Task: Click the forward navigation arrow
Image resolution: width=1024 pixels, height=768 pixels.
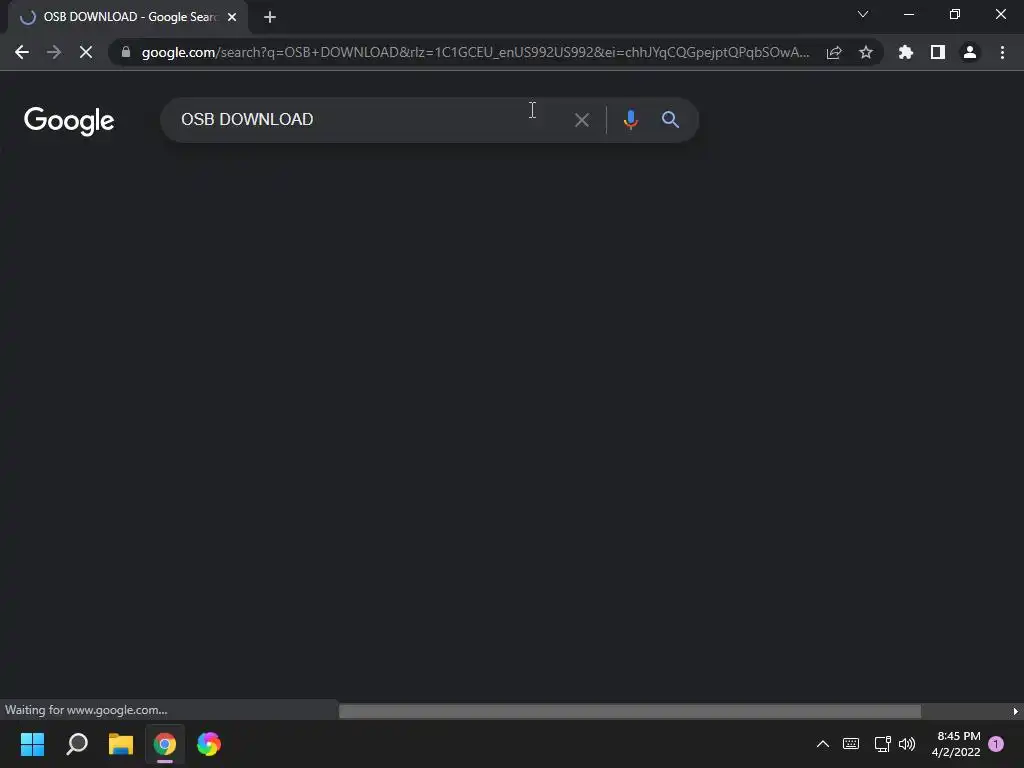Action: click(54, 52)
